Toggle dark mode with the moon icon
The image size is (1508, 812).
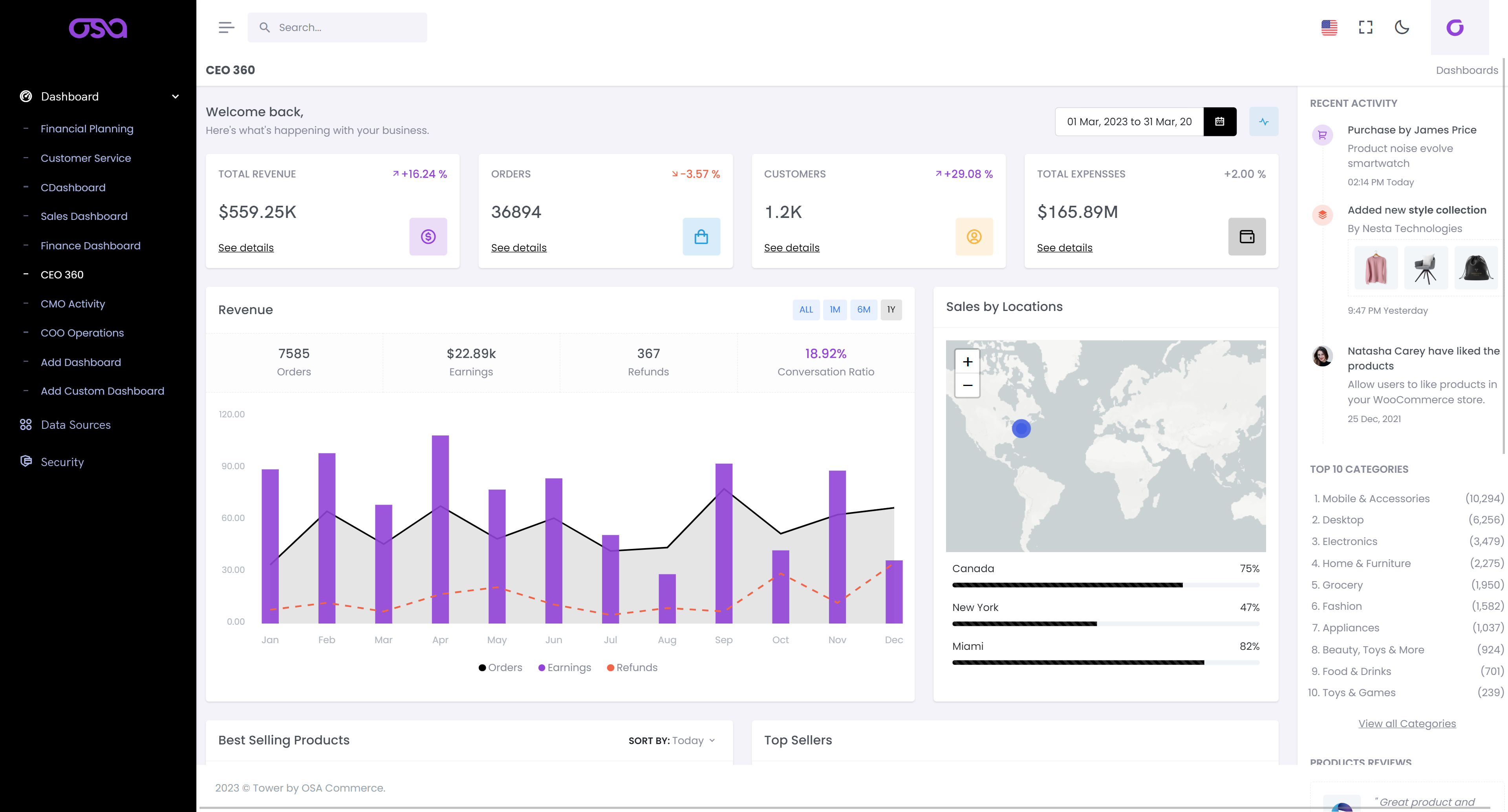1402,27
